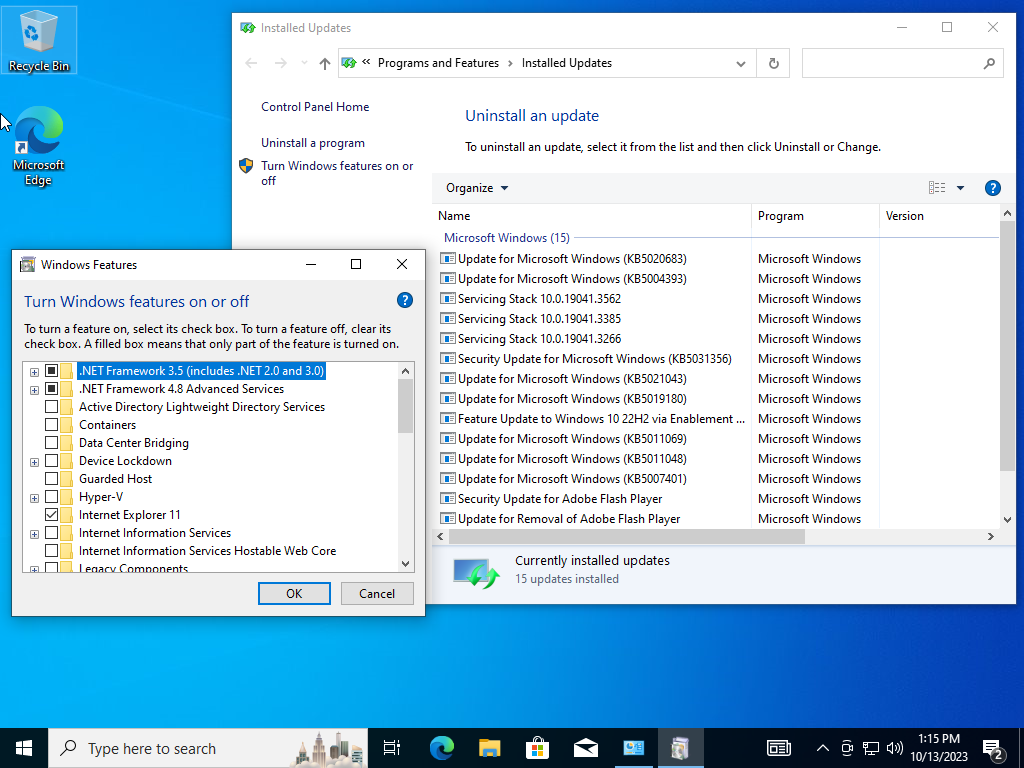
Task: Select the Microsoft Edge desktop shortcut
Action: point(39,147)
